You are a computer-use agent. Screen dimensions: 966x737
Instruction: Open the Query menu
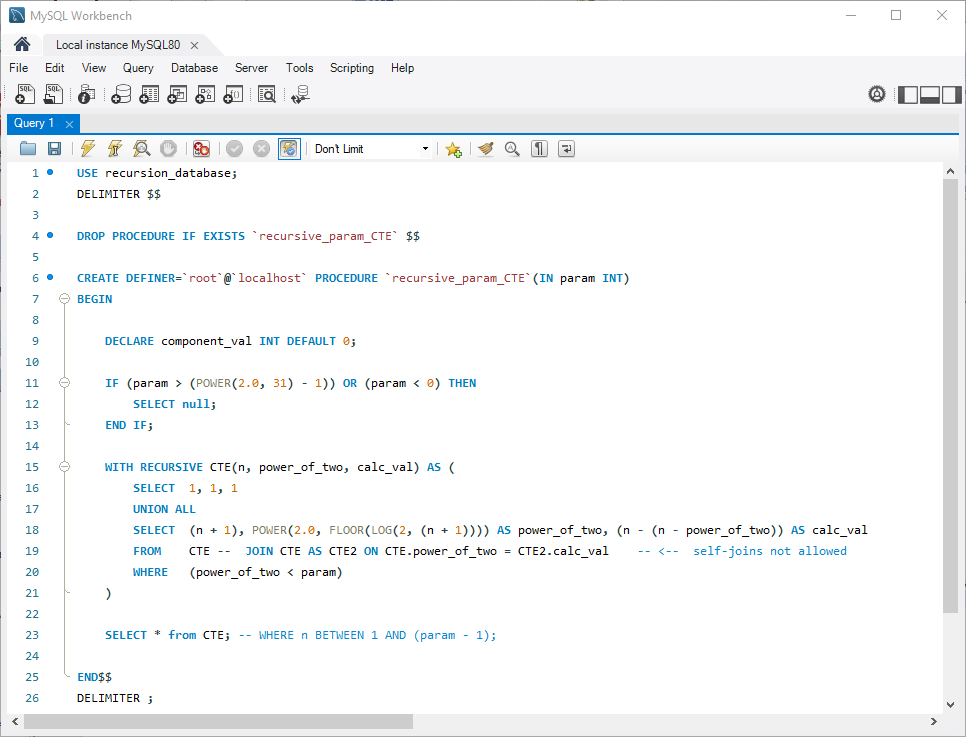138,68
